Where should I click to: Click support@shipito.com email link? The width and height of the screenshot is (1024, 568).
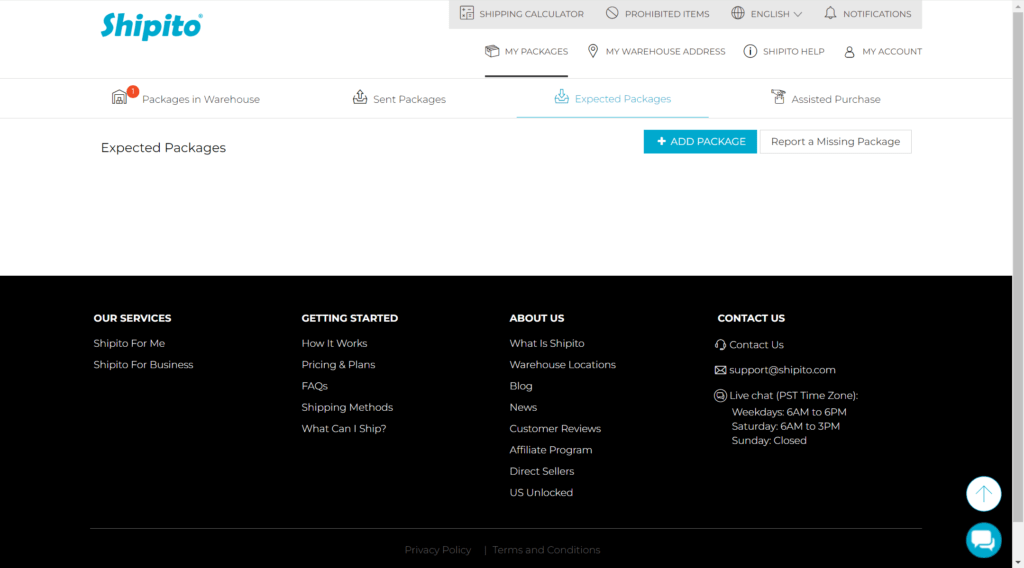coord(782,370)
